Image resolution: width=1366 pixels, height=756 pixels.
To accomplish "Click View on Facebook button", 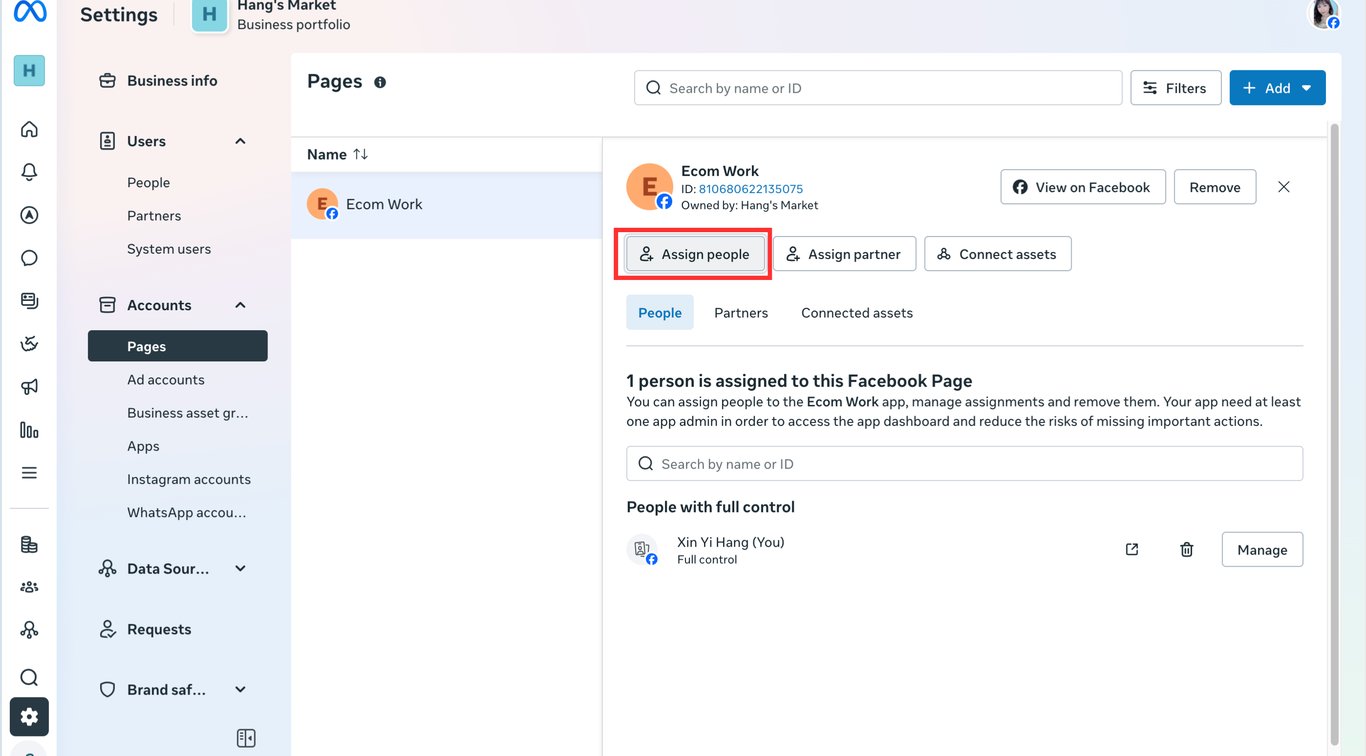I will point(1083,187).
